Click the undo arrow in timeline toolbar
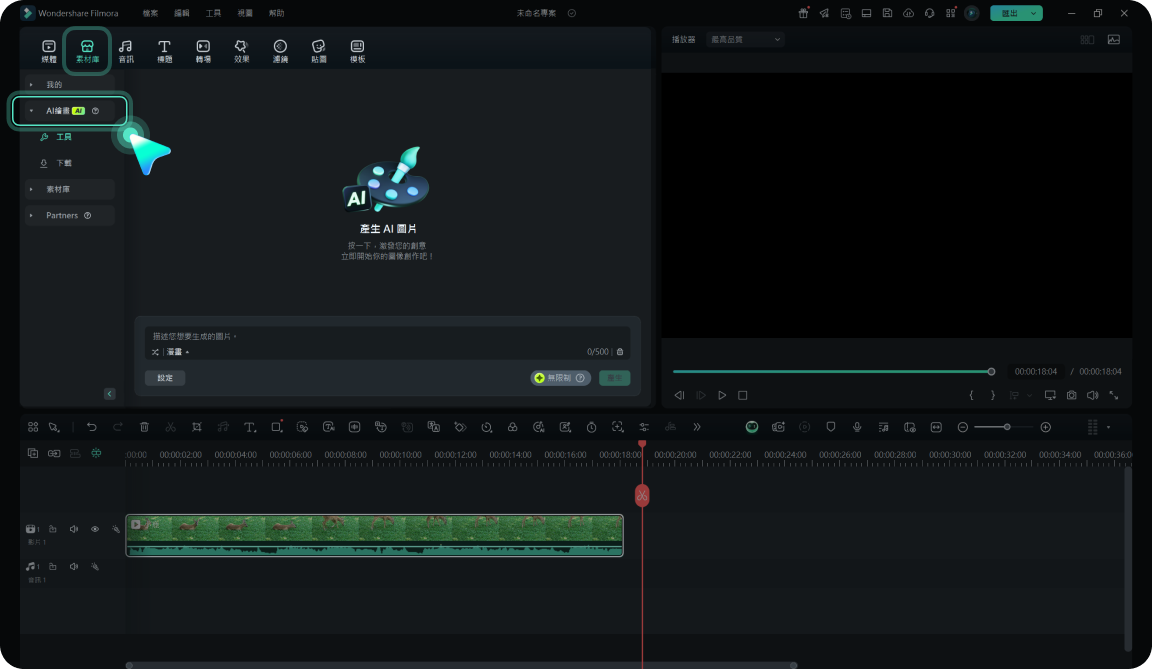The height and width of the screenshot is (669, 1152). tap(91, 427)
